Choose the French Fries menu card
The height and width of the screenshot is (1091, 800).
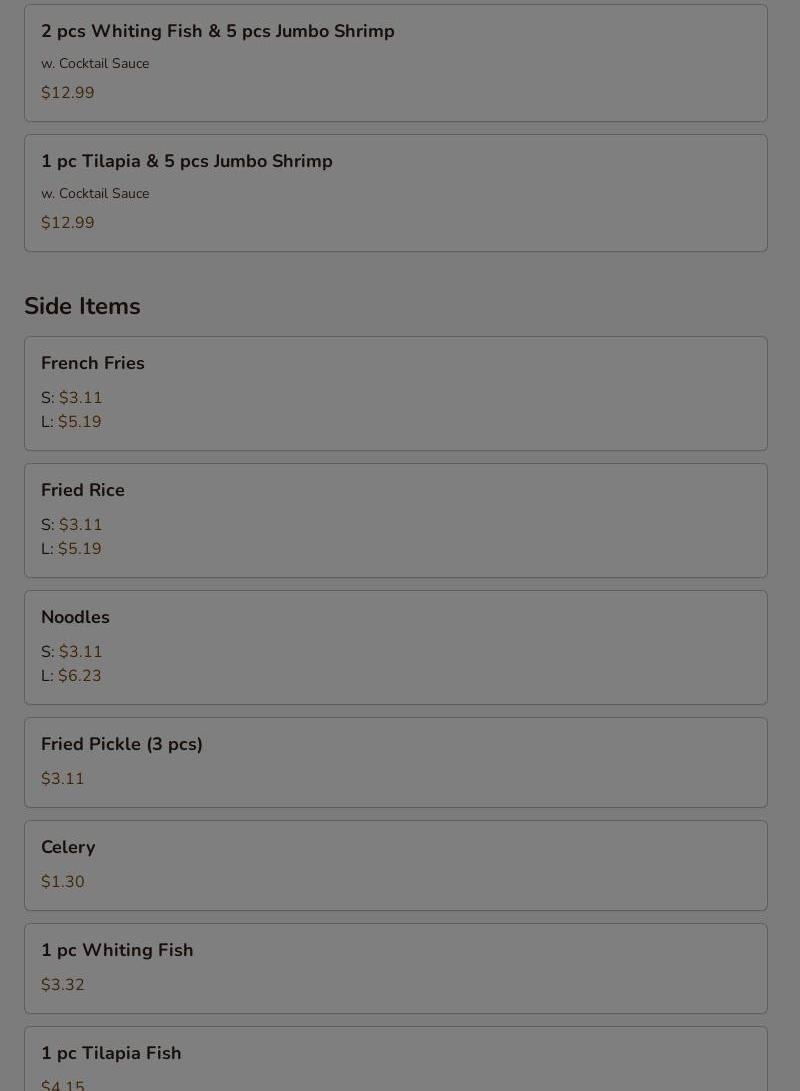[396, 393]
